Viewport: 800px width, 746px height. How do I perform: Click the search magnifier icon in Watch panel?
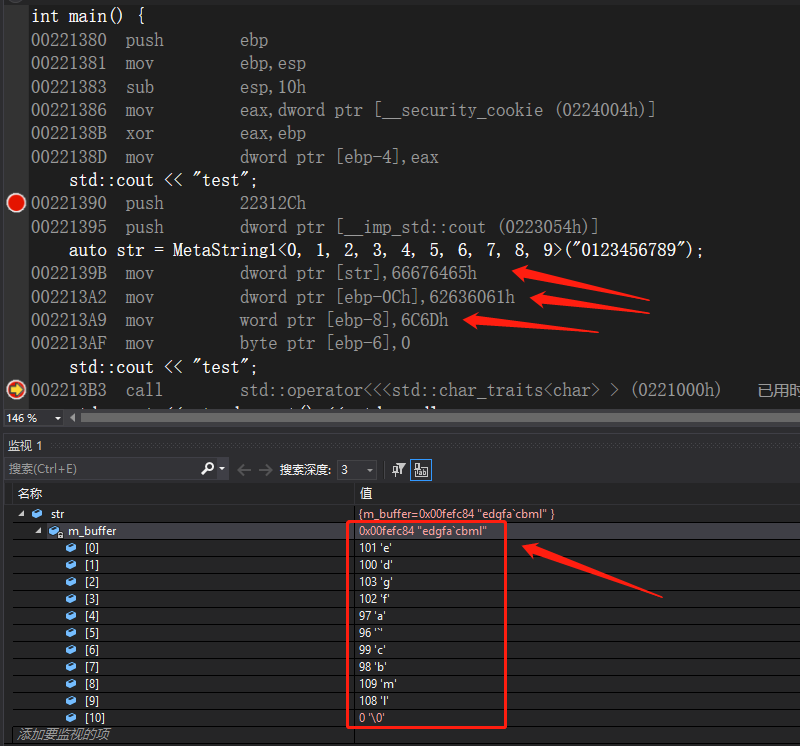pos(208,469)
